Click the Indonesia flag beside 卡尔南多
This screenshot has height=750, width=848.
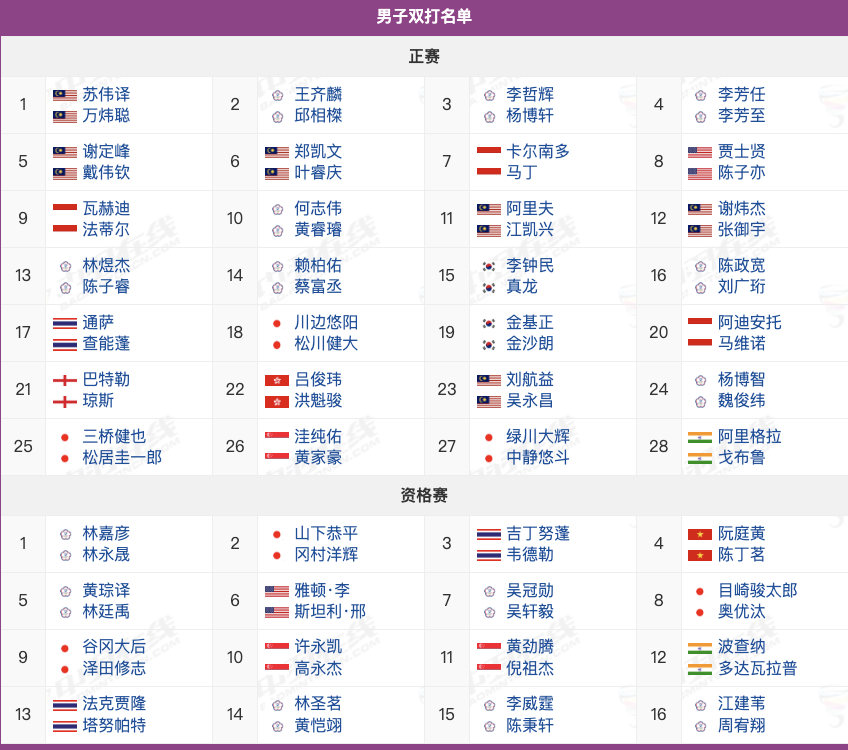coord(488,150)
